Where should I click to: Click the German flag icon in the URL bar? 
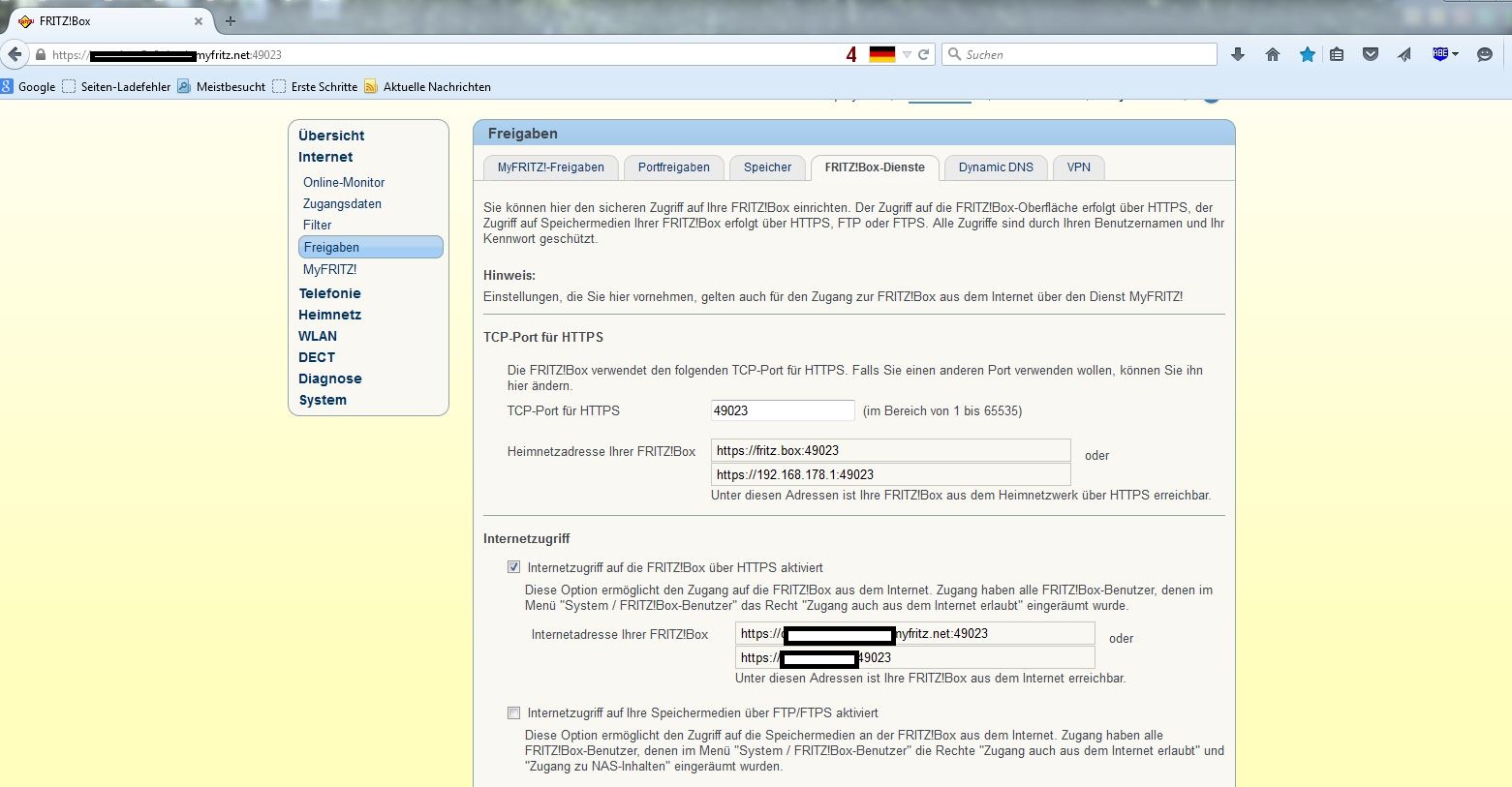tap(881, 55)
